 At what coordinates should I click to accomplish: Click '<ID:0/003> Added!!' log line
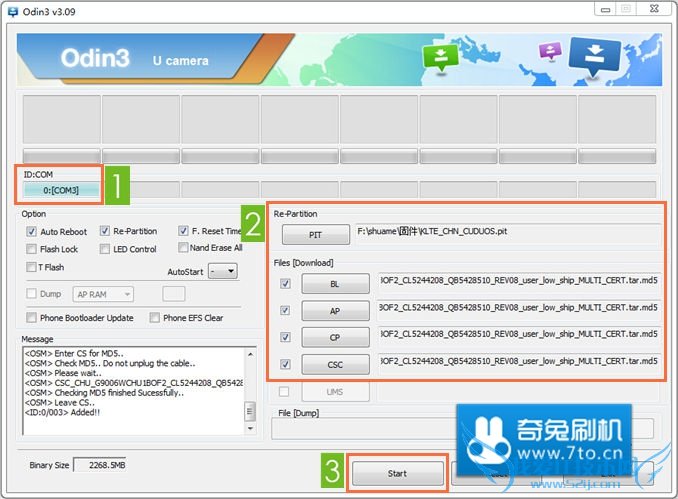[62, 412]
